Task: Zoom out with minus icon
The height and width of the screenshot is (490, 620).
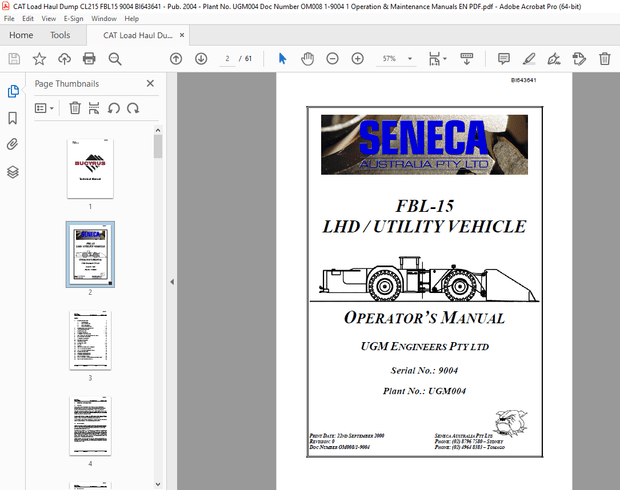Action: pos(333,59)
